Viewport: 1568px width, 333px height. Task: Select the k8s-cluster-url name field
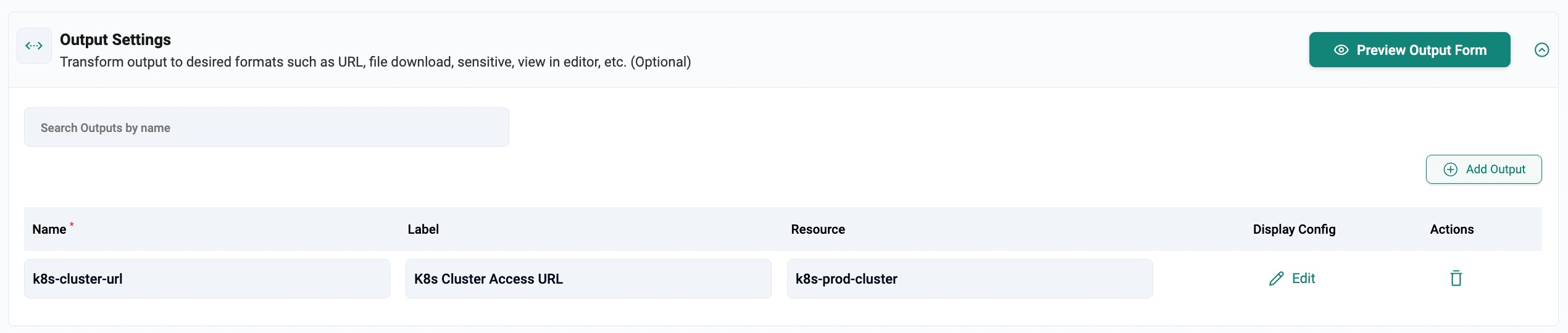point(207,279)
